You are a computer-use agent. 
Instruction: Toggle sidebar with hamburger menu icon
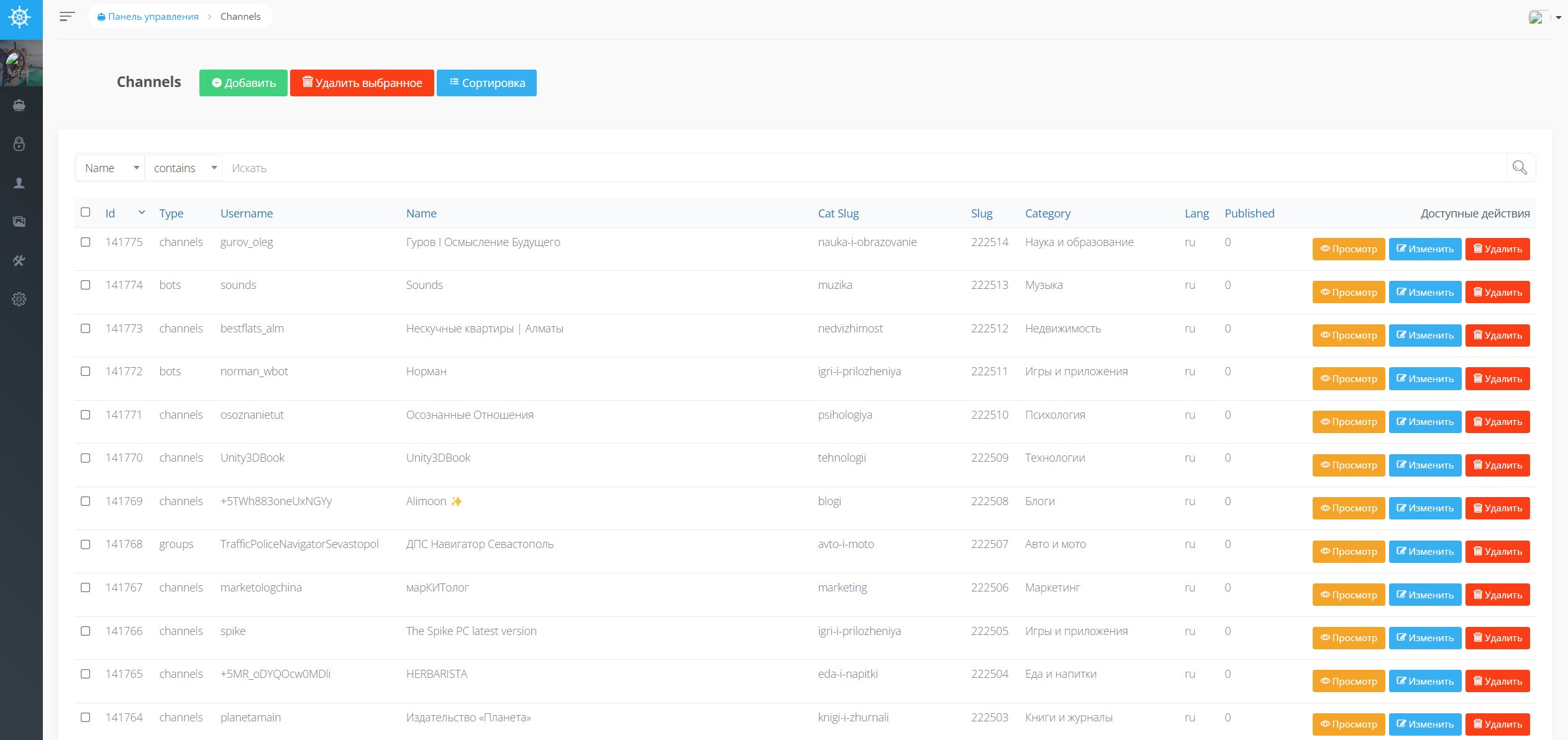click(67, 17)
